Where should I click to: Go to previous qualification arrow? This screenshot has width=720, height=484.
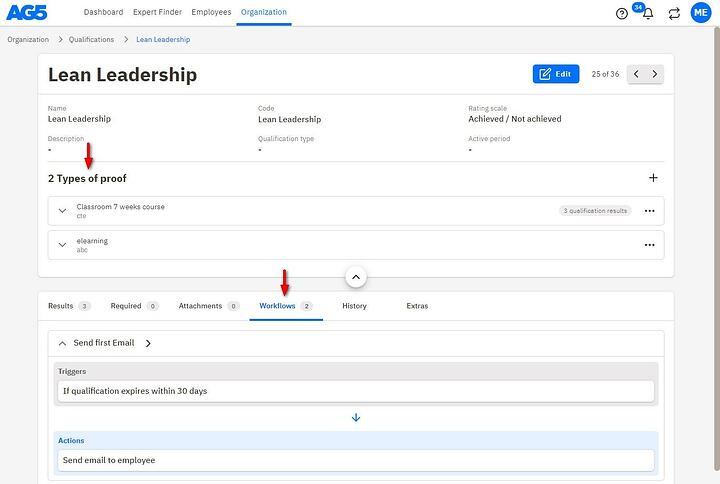coord(637,74)
